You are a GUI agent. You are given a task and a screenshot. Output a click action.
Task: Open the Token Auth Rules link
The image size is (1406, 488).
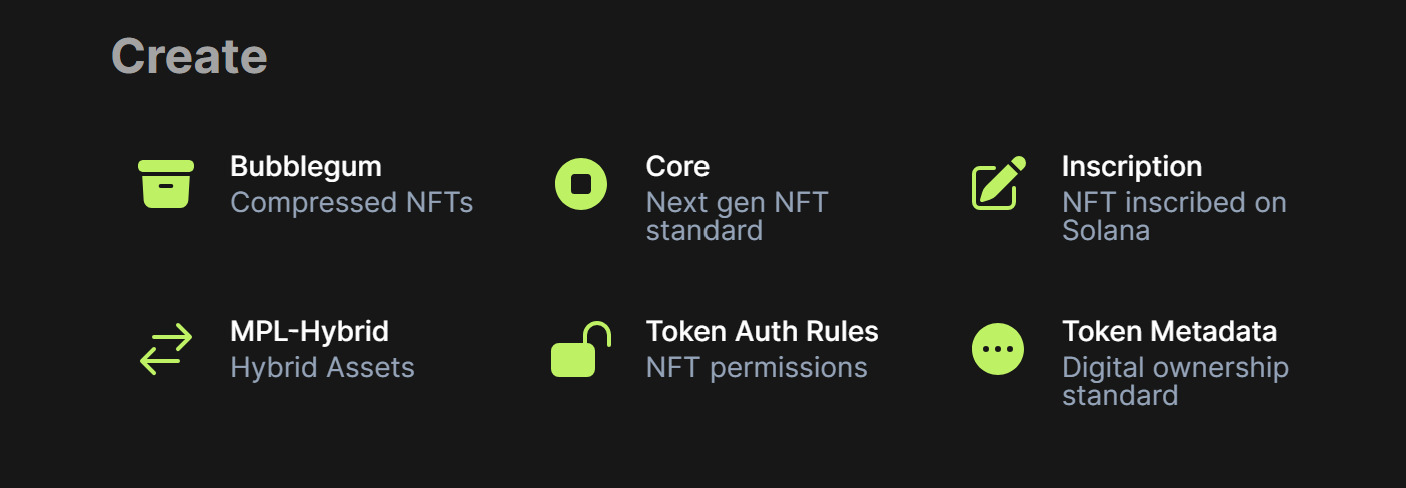(x=762, y=331)
